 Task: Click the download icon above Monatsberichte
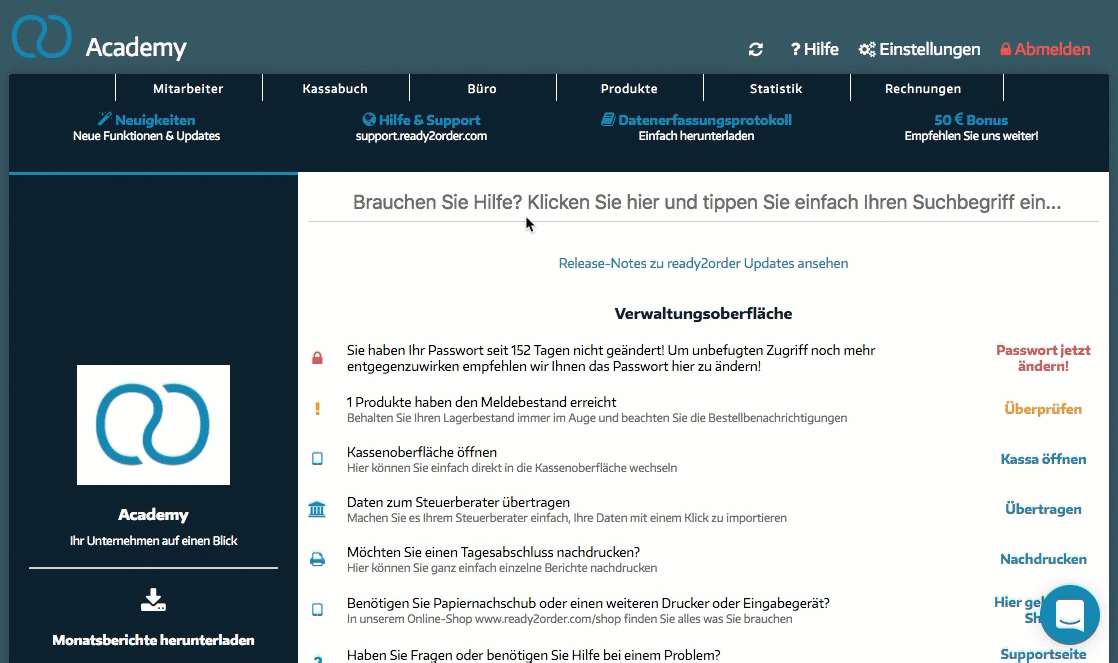153,600
